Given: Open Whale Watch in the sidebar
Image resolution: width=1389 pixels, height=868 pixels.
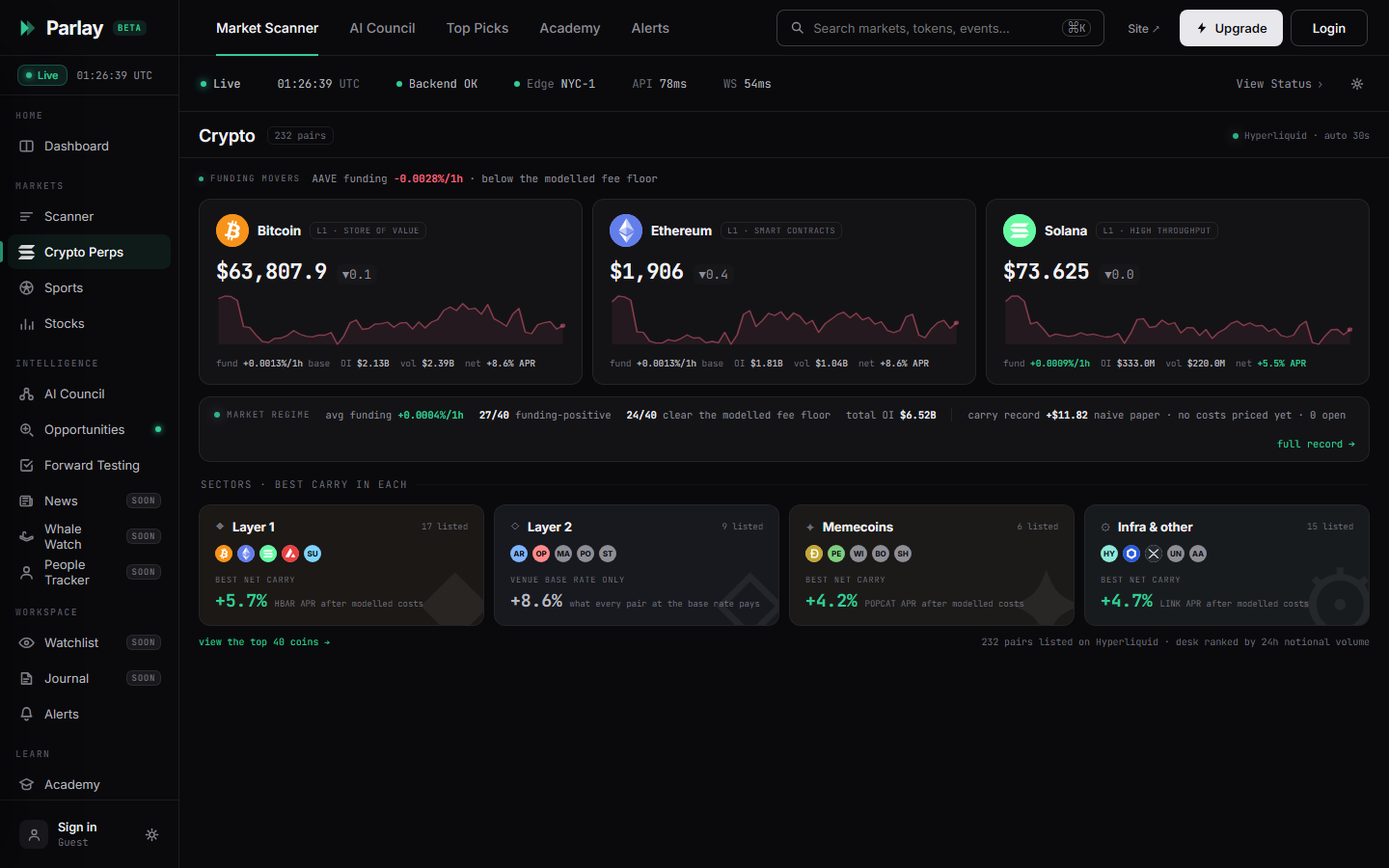Looking at the screenshot, I should click(x=89, y=537).
